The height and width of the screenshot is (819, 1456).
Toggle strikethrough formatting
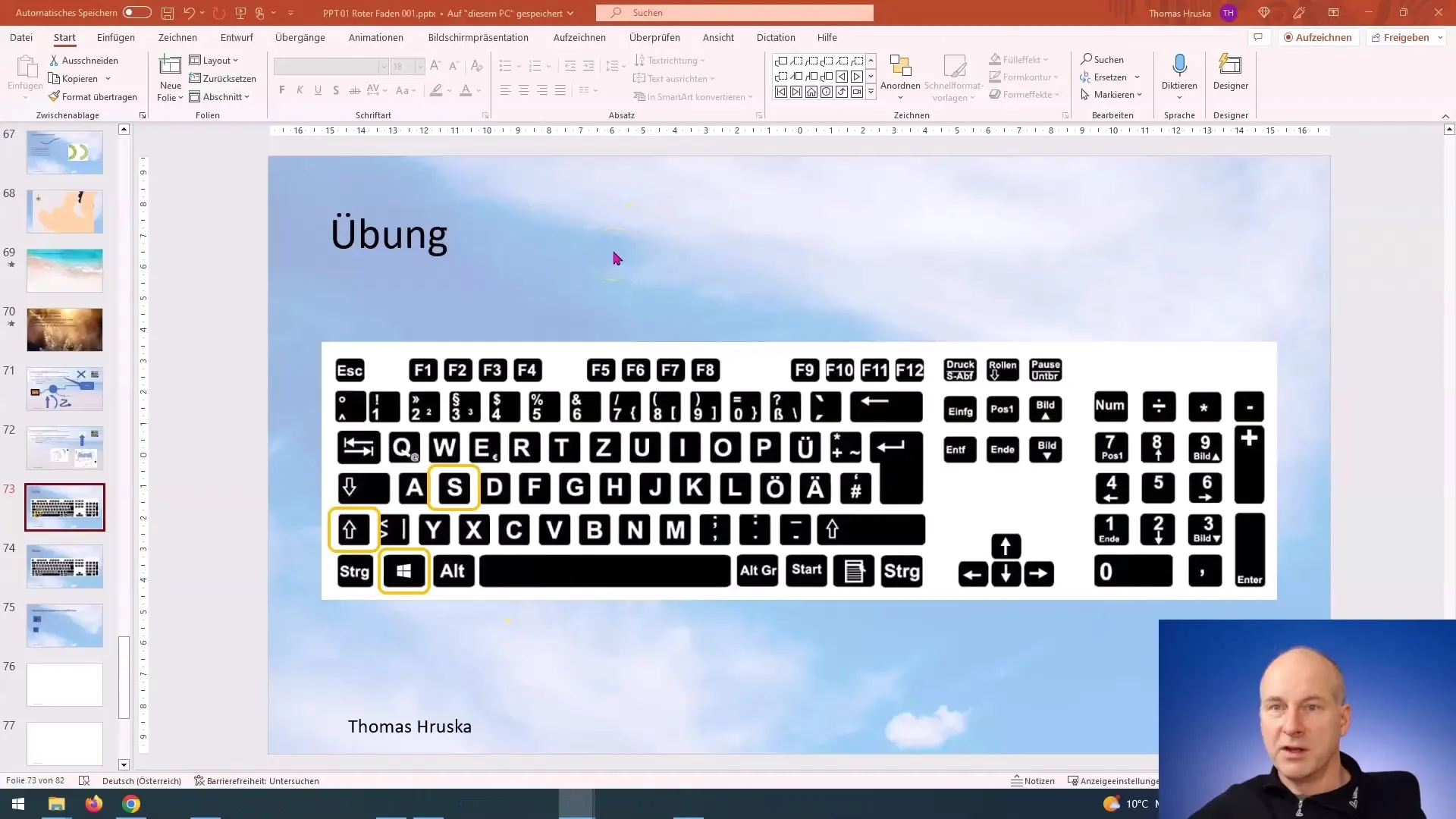coord(354,90)
